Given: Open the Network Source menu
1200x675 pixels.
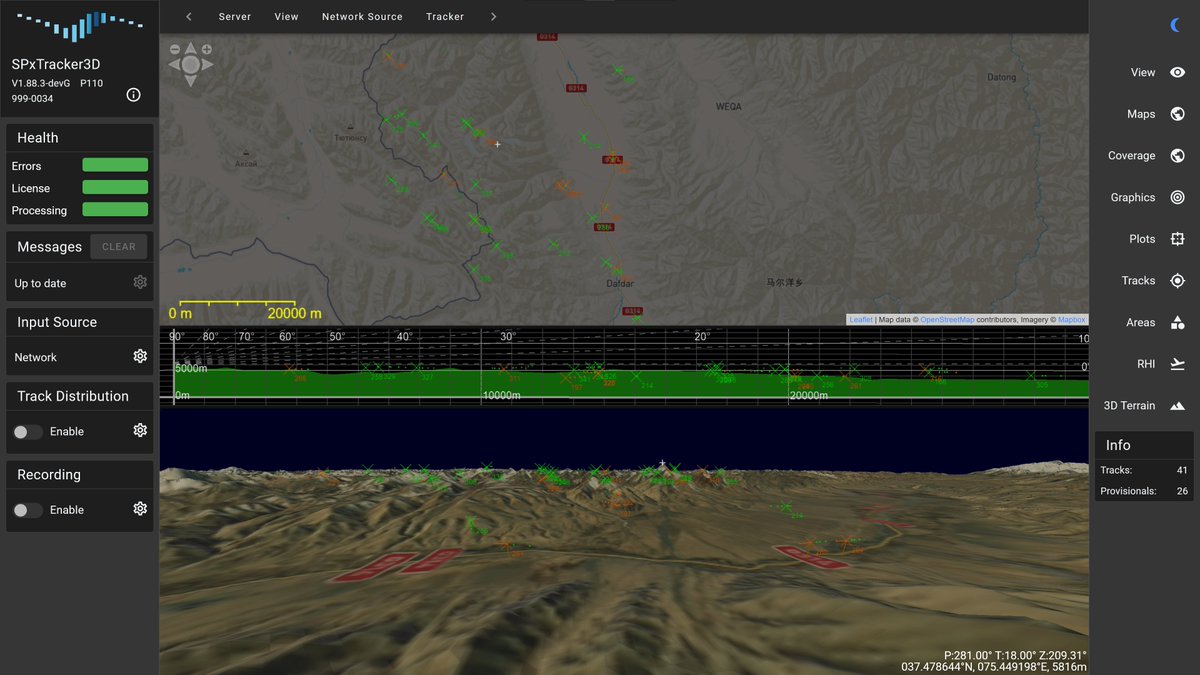Looking at the screenshot, I should tap(362, 16).
